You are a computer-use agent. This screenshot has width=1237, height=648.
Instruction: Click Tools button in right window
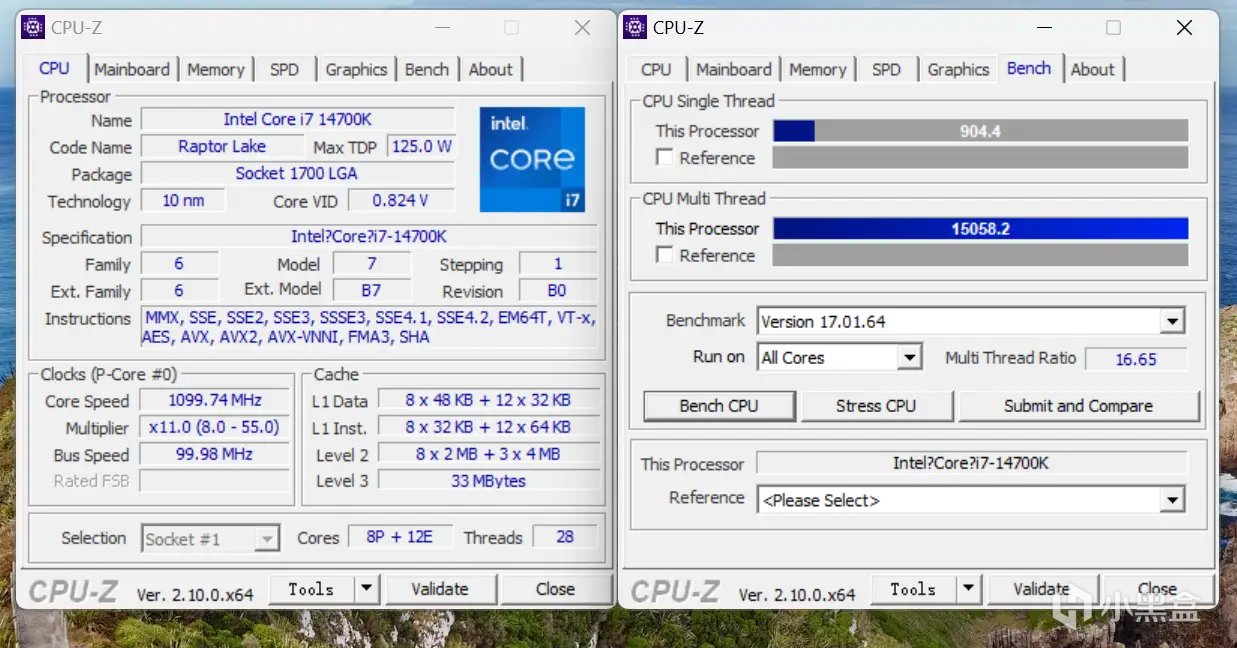914,590
